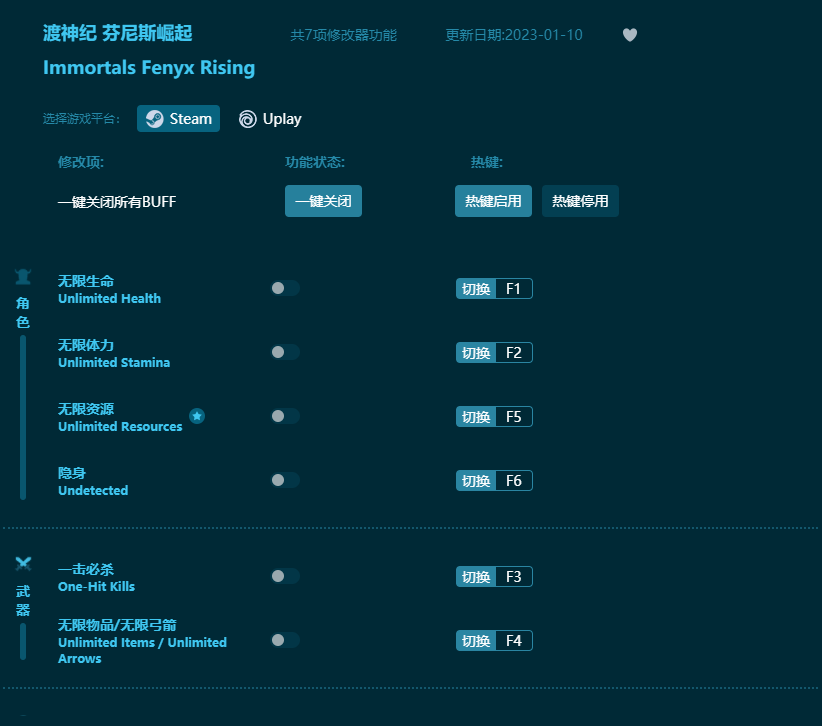Click the 角色 category label

click(23, 312)
